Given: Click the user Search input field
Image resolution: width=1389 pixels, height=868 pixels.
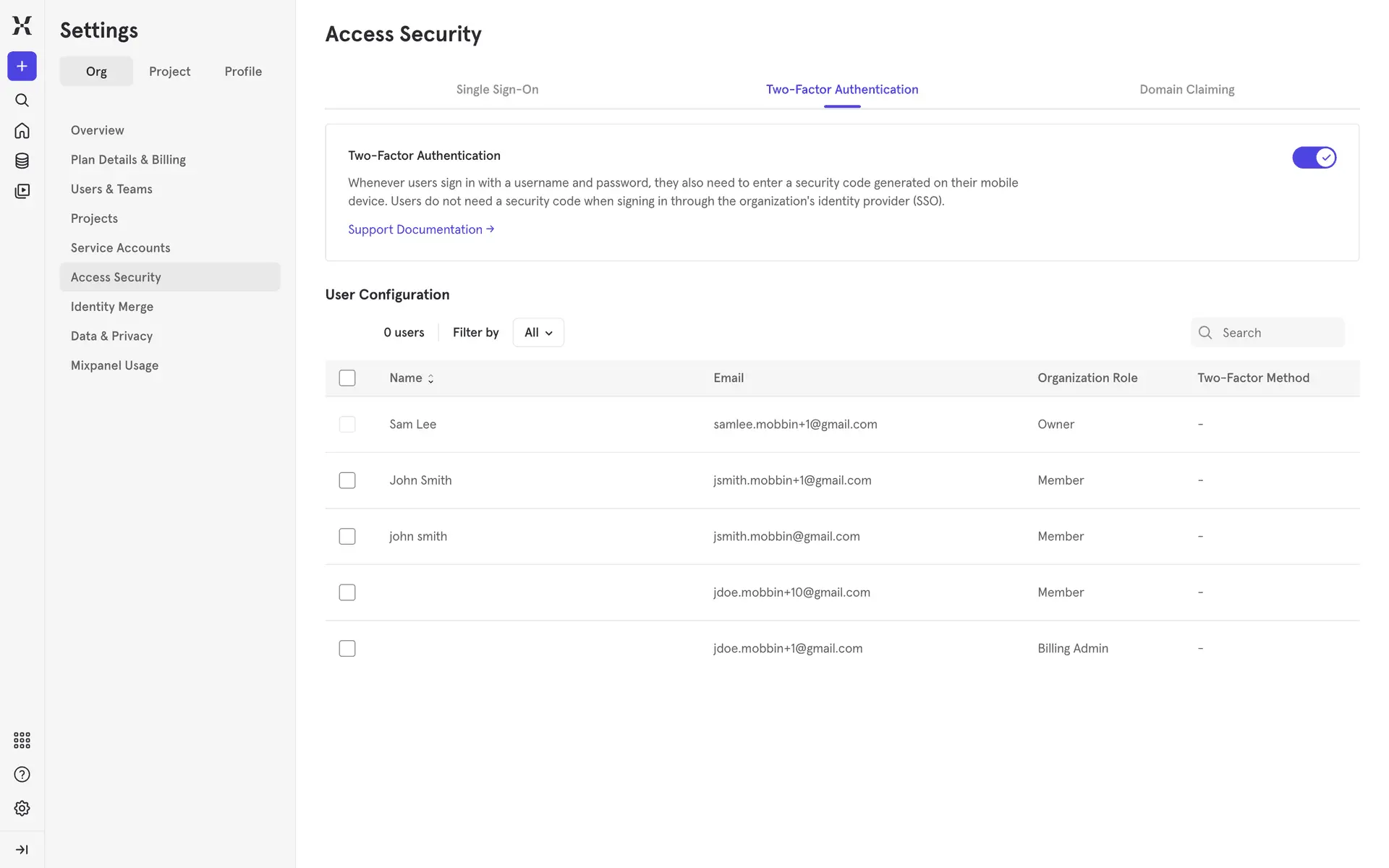Looking at the screenshot, I should (1278, 333).
